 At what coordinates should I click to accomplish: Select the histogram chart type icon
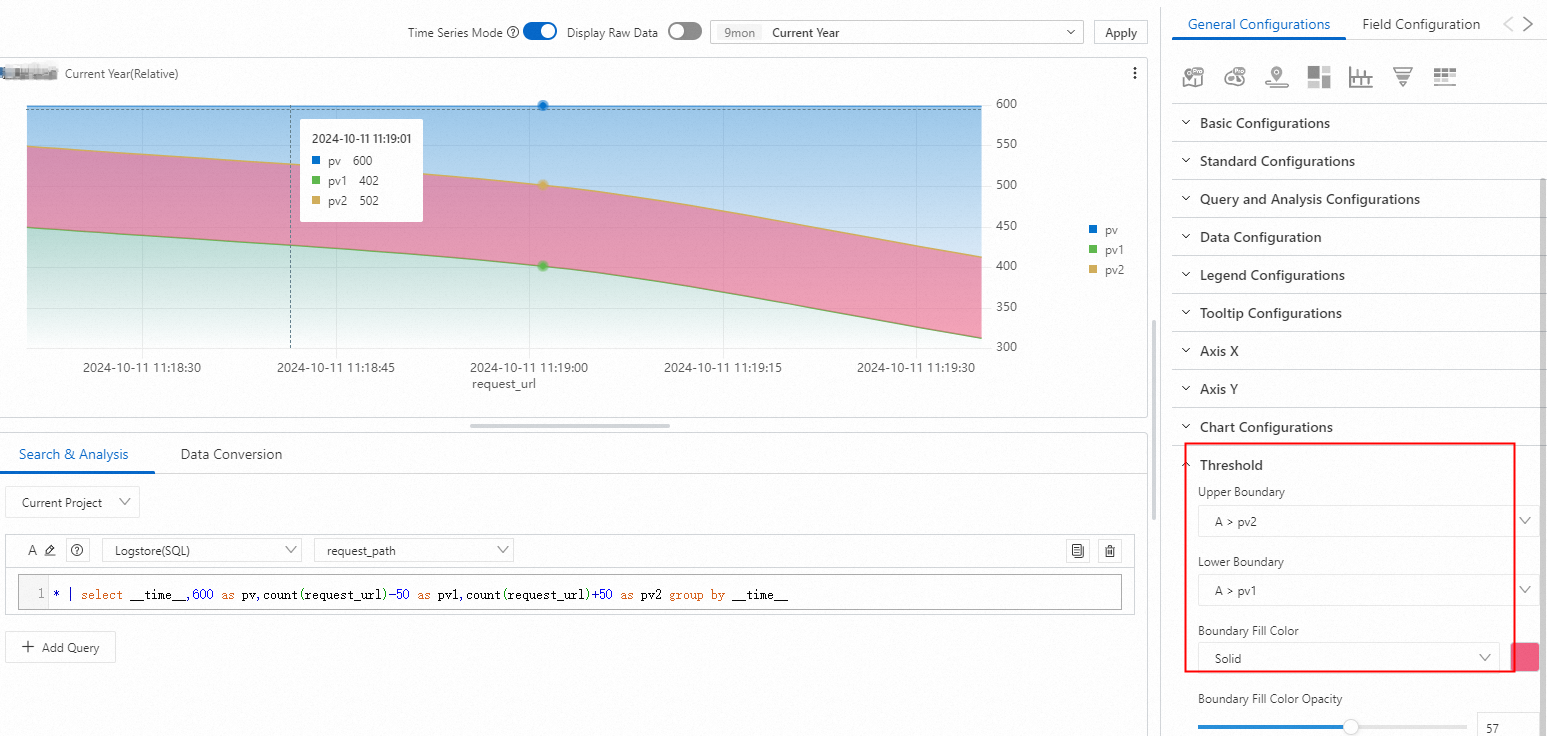[x=1360, y=77]
